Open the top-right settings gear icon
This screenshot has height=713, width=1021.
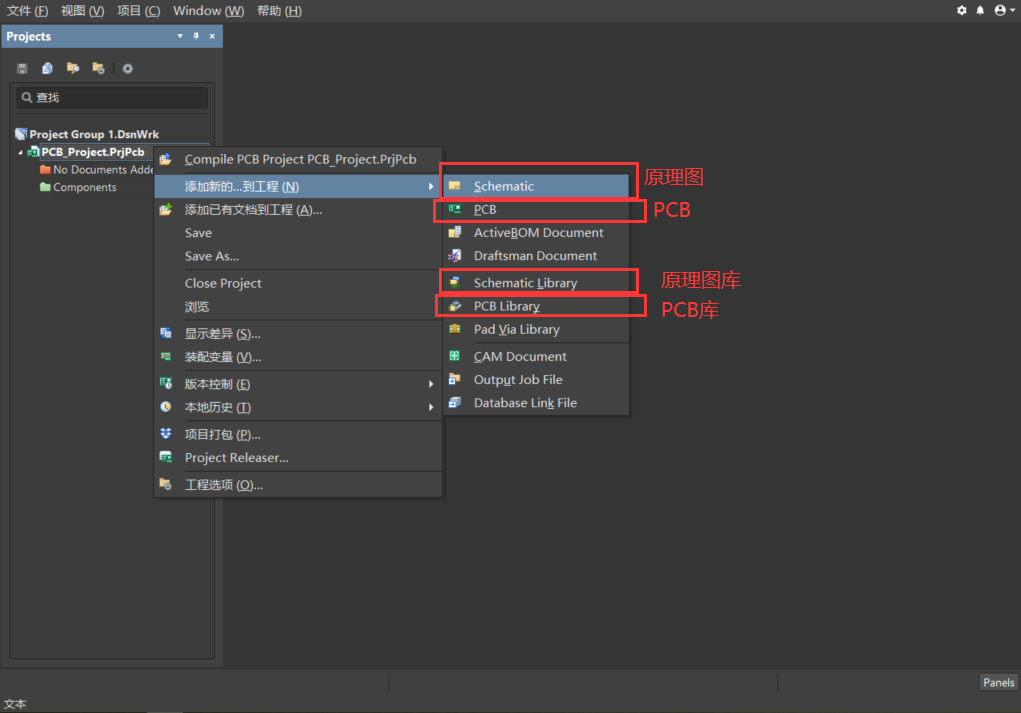[962, 10]
